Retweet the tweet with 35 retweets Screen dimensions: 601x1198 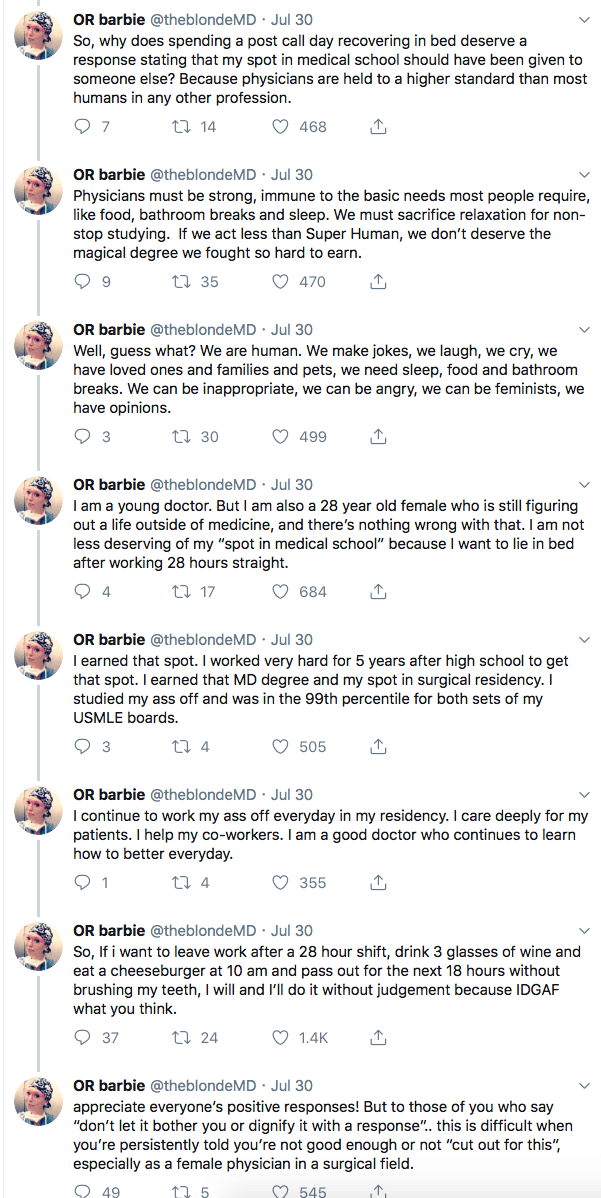[181, 282]
